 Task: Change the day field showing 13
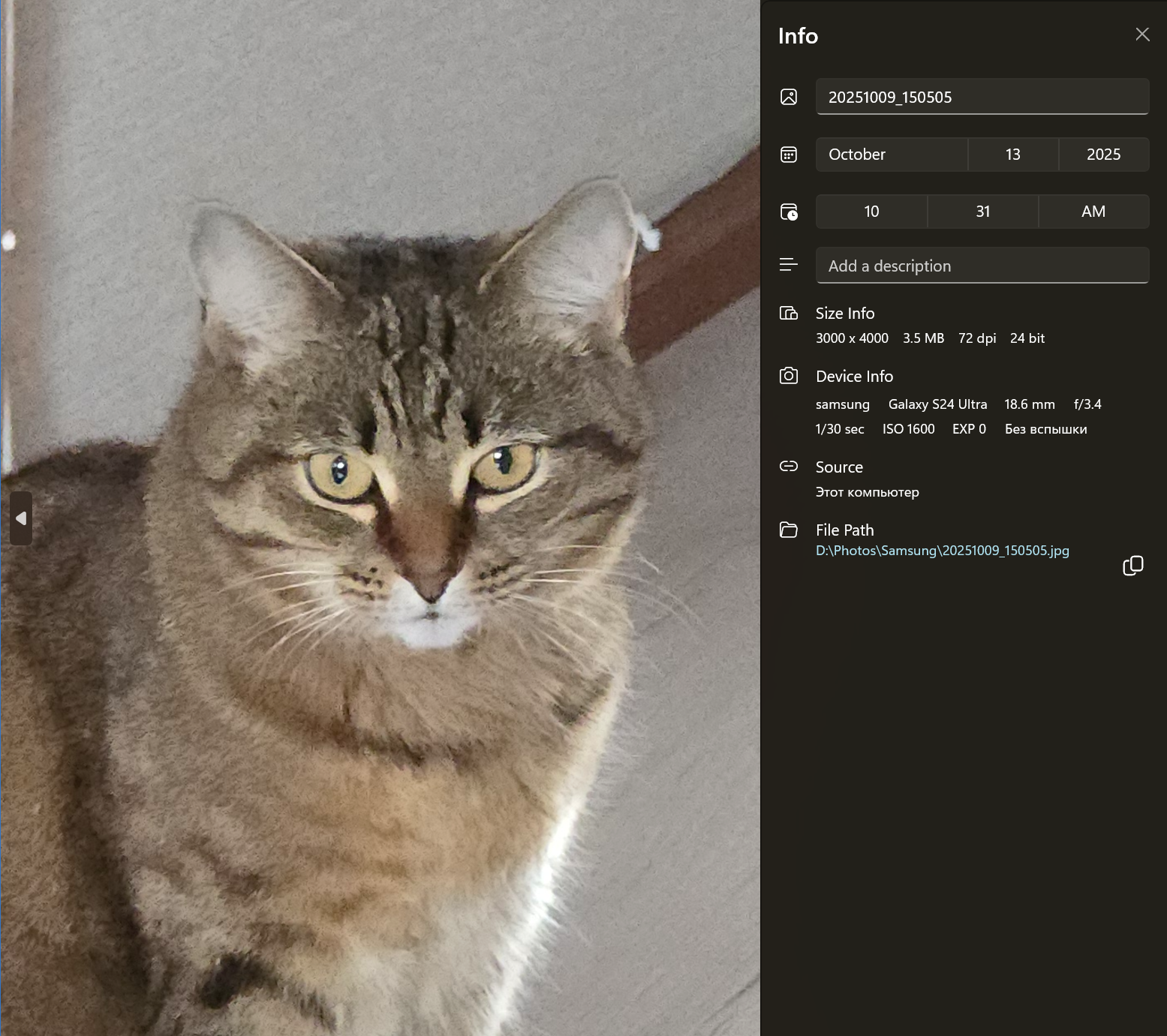coord(1012,155)
